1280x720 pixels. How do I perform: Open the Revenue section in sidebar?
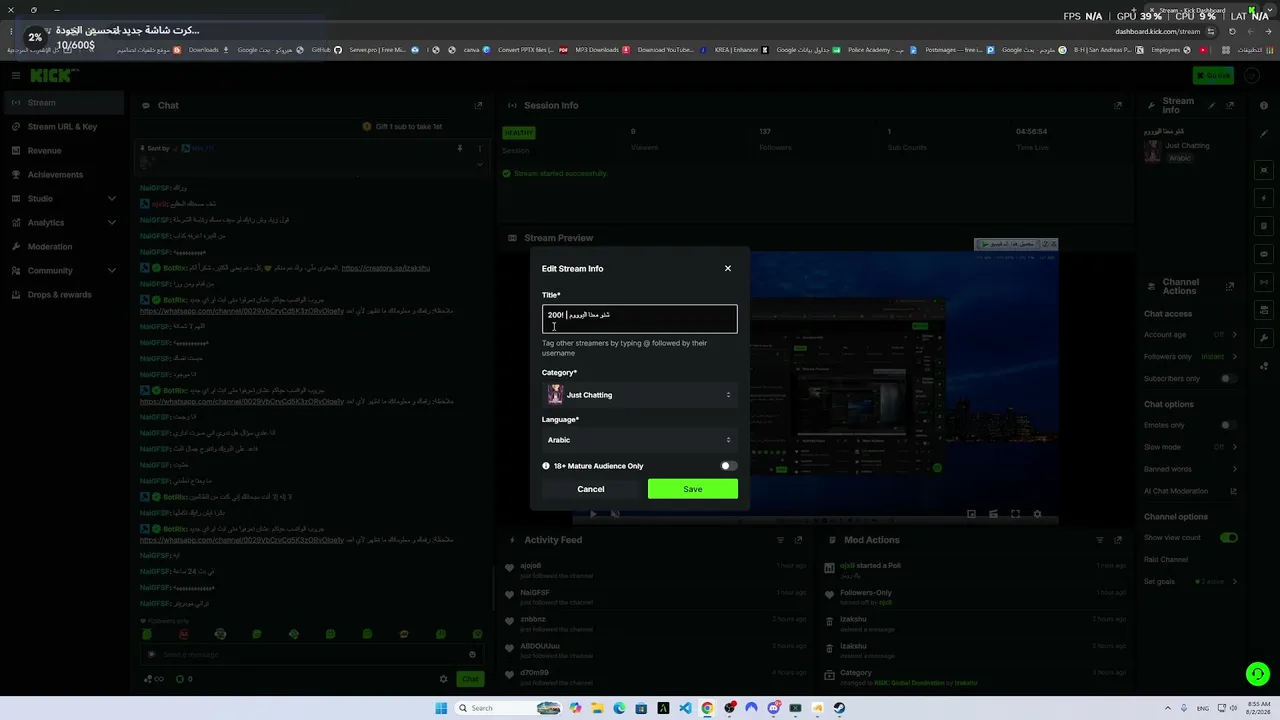click(62, 151)
